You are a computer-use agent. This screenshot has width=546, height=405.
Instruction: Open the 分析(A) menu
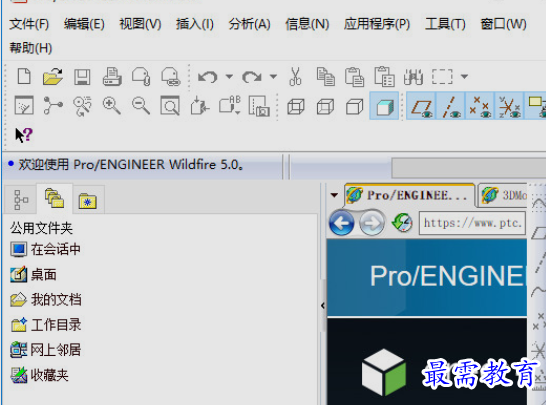pos(249,24)
